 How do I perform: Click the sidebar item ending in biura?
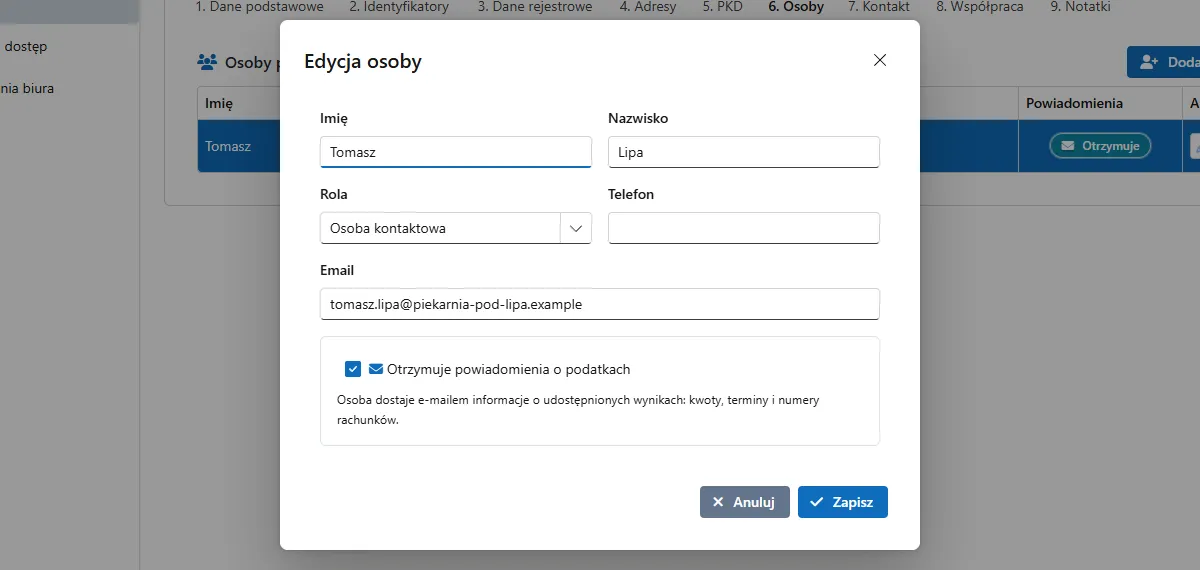(27, 88)
